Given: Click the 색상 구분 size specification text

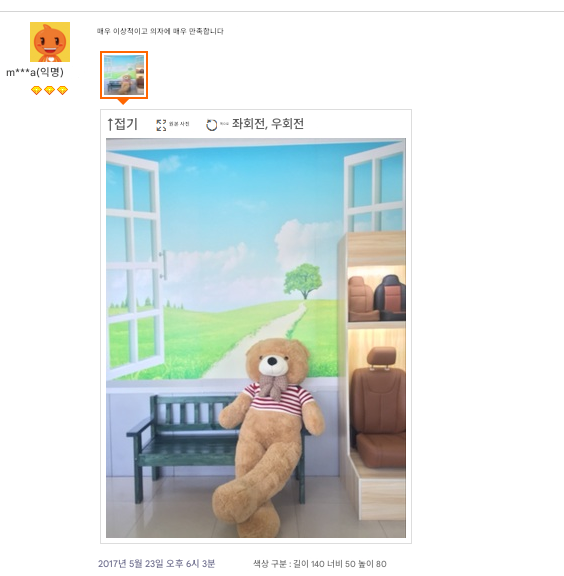Looking at the screenshot, I should point(320,564).
